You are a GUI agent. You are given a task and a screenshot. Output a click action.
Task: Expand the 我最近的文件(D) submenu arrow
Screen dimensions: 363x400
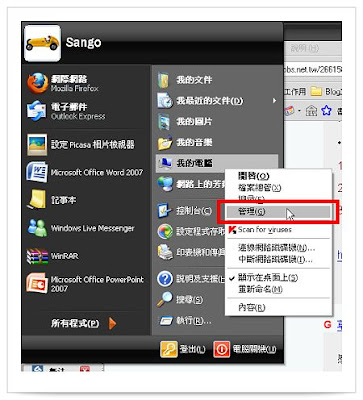(274, 100)
